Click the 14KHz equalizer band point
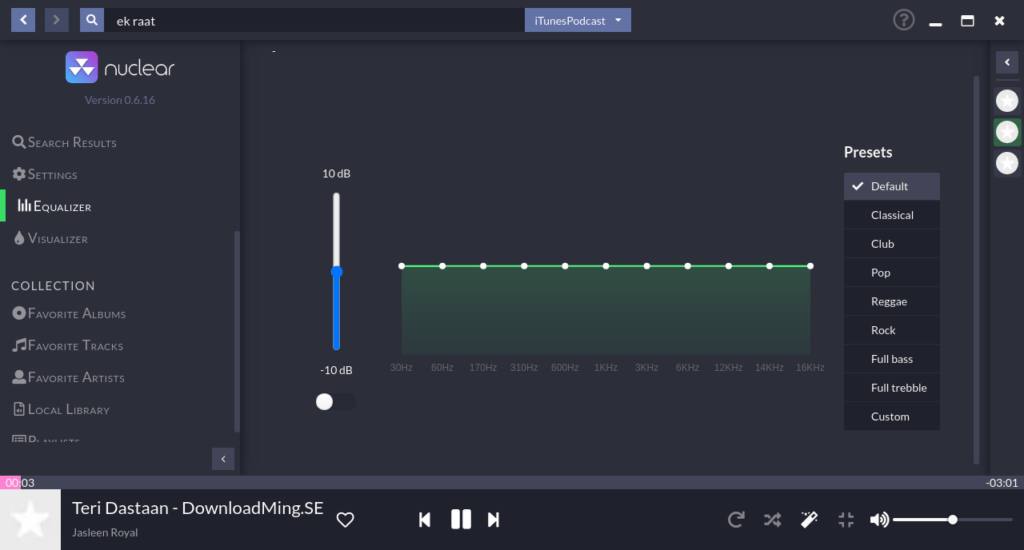 [x=769, y=266]
